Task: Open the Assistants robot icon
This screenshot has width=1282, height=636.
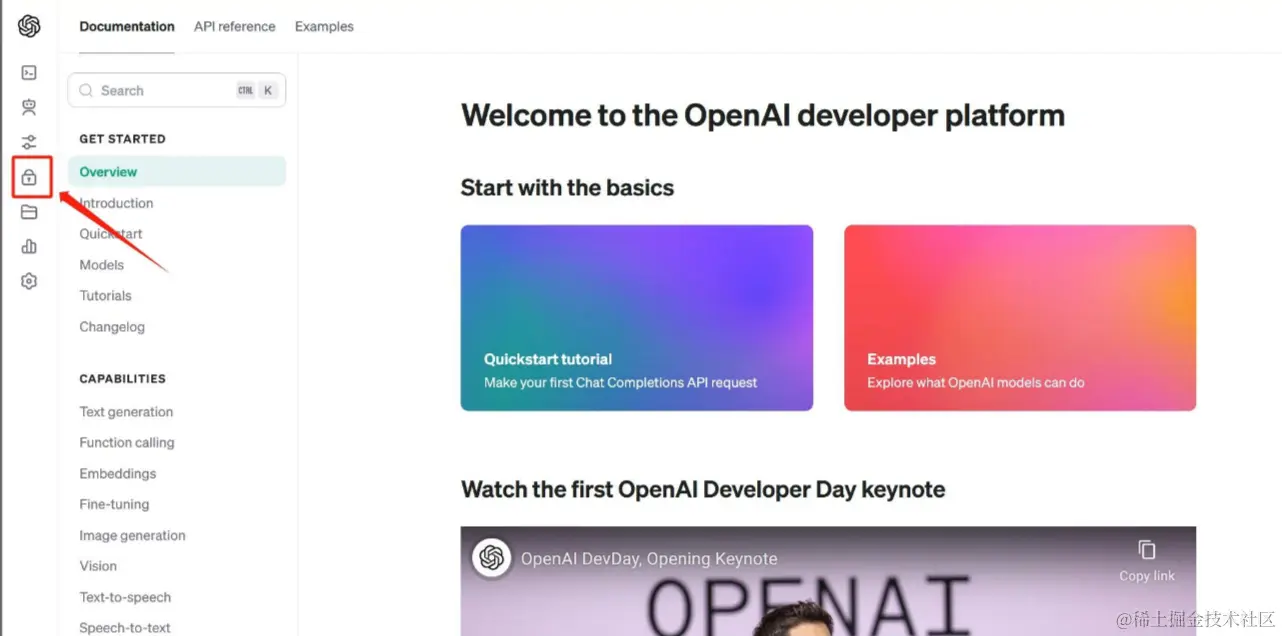Action: pos(29,107)
